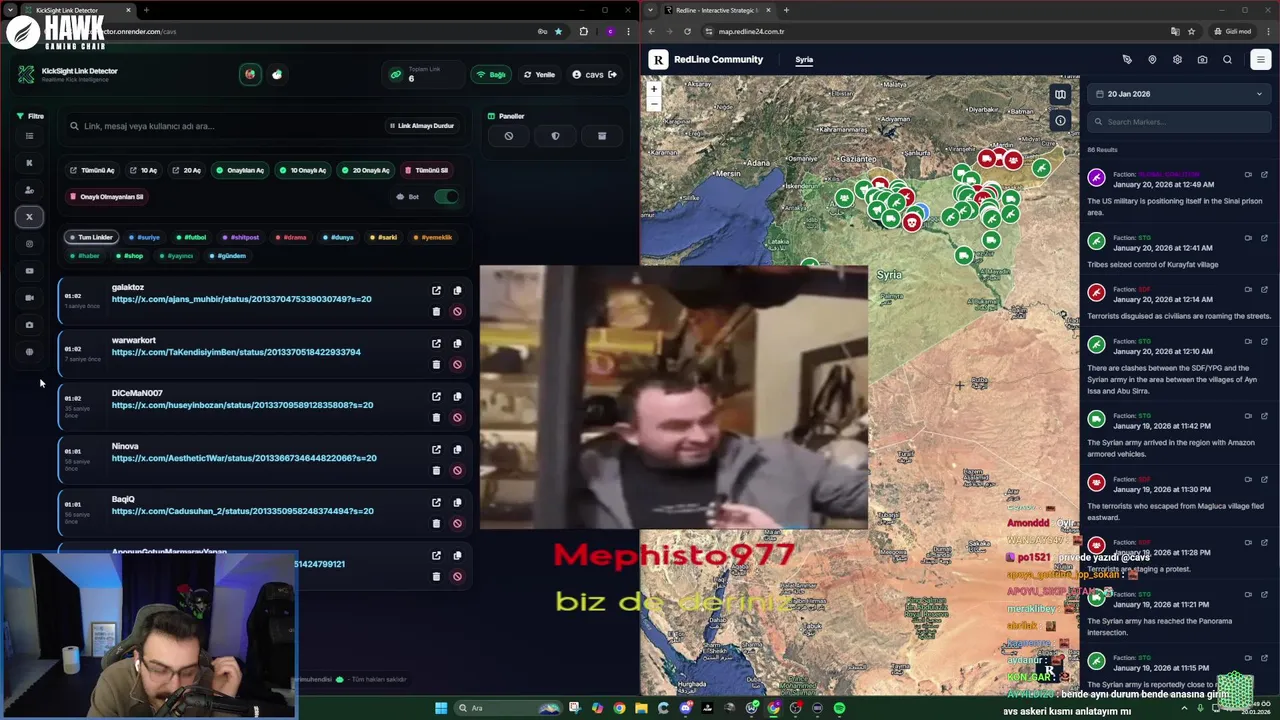Toggle the #dunya tag filter
The image size is (1280, 720).
pyautogui.click(x=338, y=237)
